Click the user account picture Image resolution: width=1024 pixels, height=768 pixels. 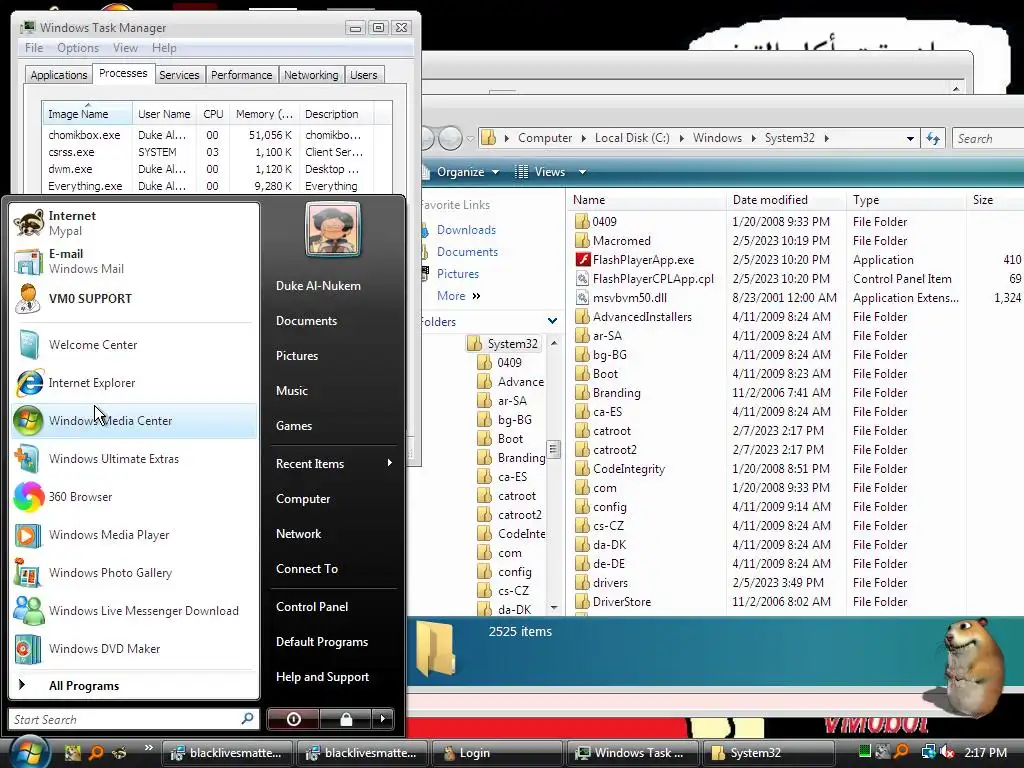332,229
